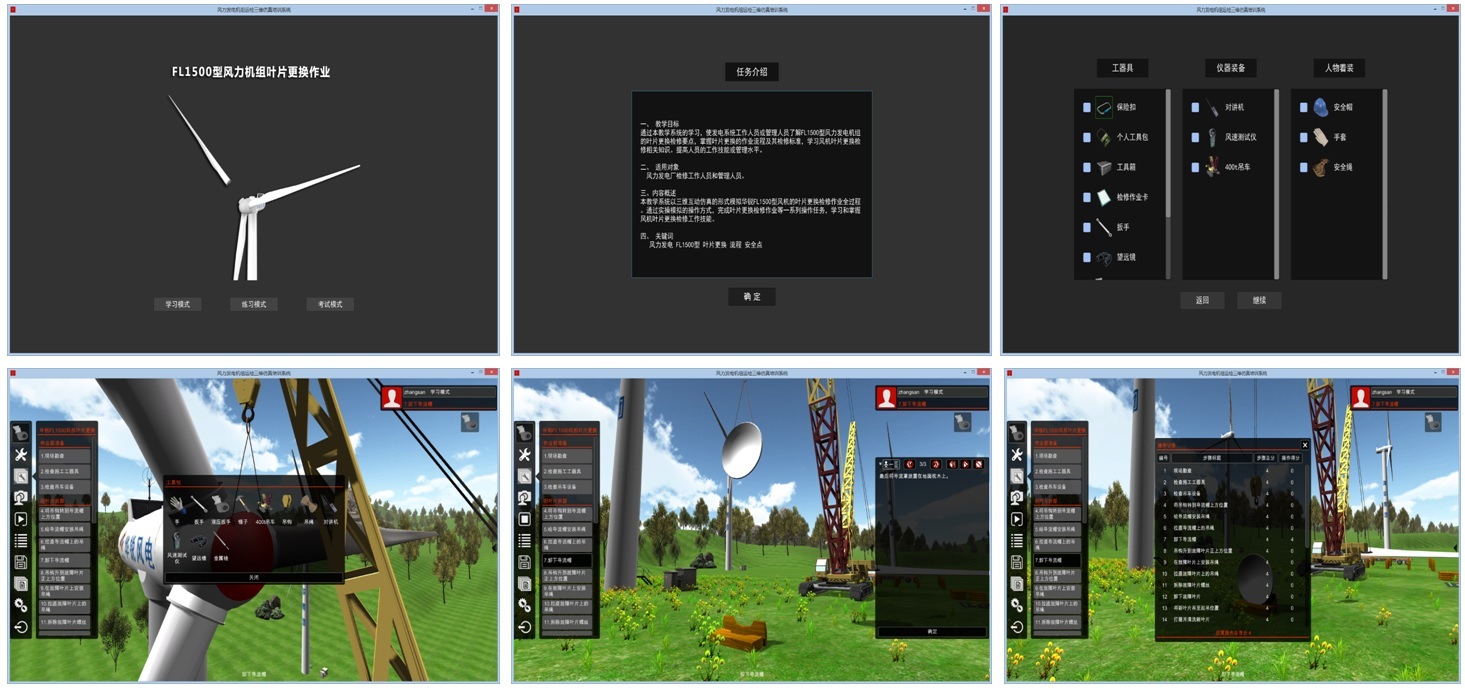Image resolution: width=1465 pixels, height=688 pixels.
Task: Click the 工具箱 toolbox icon in the 工器具 list
Action: [x=1104, y=168]
